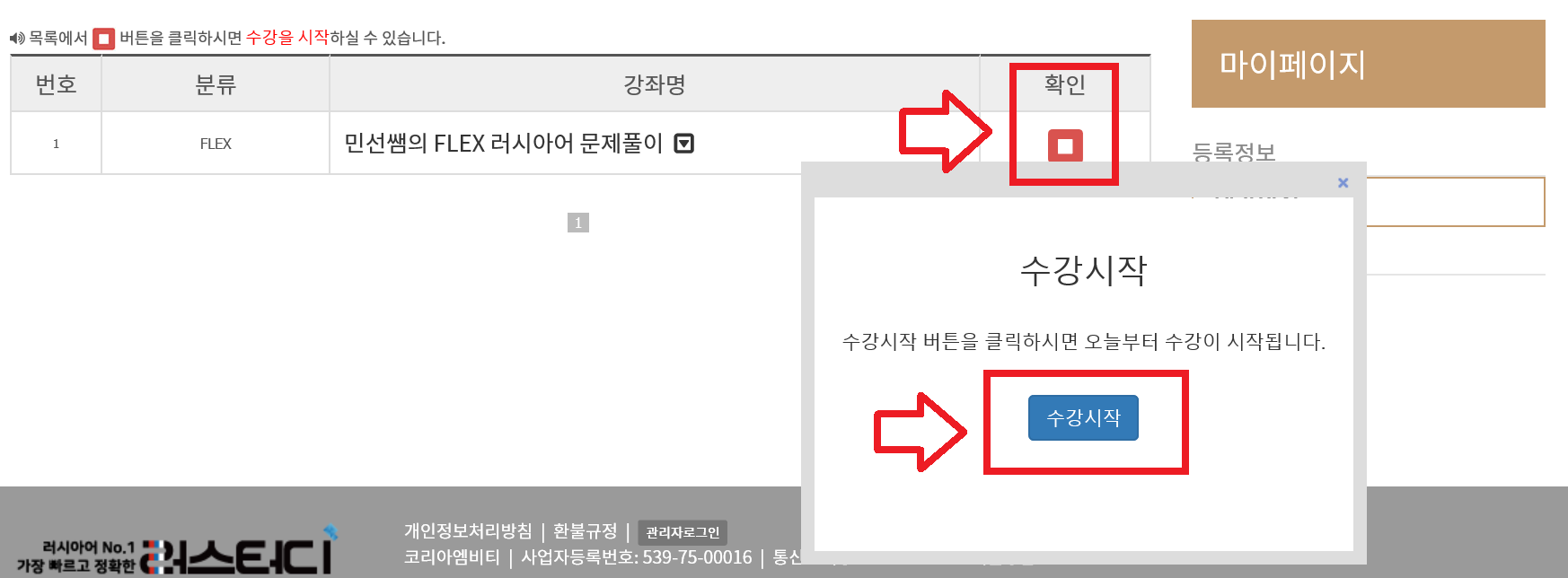Select the 등록정보 menu item

click(x=1234, y=152)
